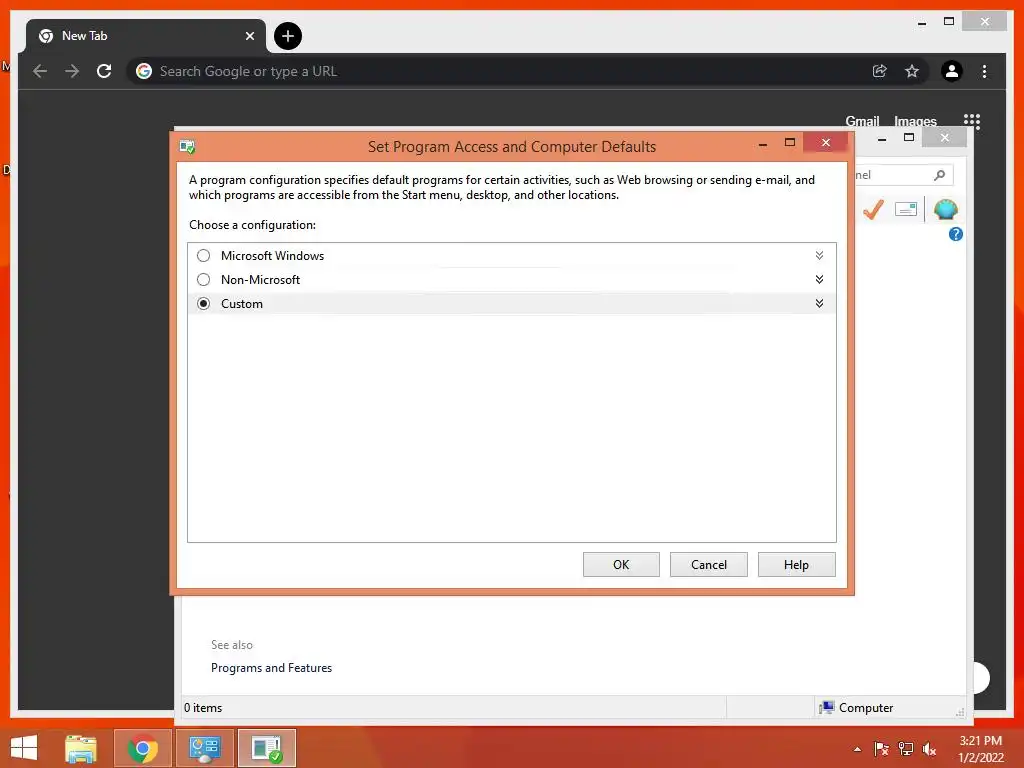This screenshot has width=1024, height=768.
Task: Minimize the Control Panel window
Action: [x=882, y=138]
